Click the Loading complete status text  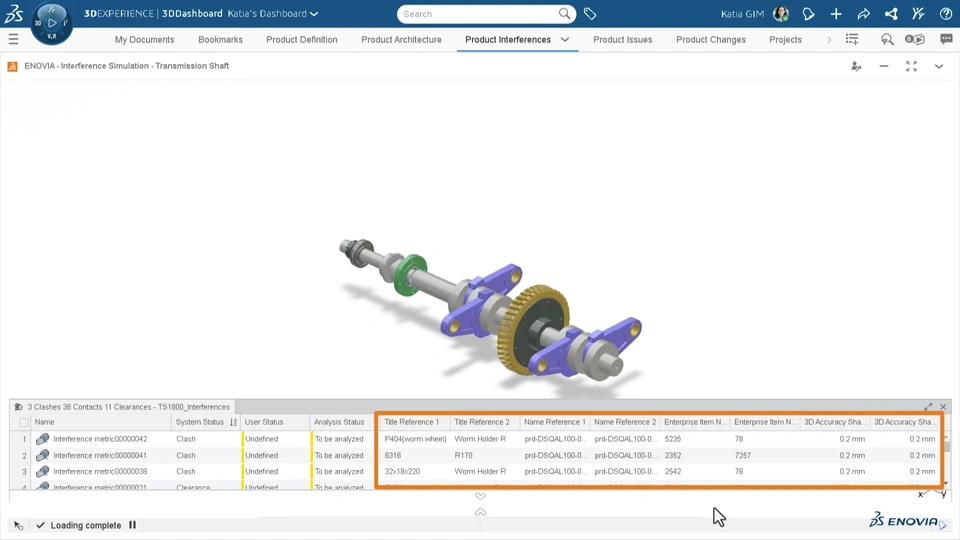click(86, 525)
